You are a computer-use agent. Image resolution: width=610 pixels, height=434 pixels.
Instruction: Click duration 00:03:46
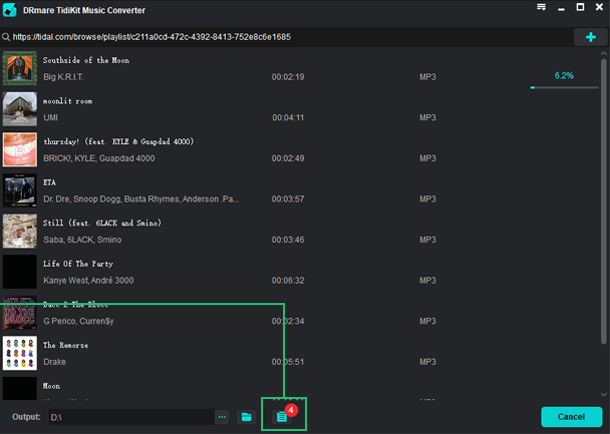288,240
